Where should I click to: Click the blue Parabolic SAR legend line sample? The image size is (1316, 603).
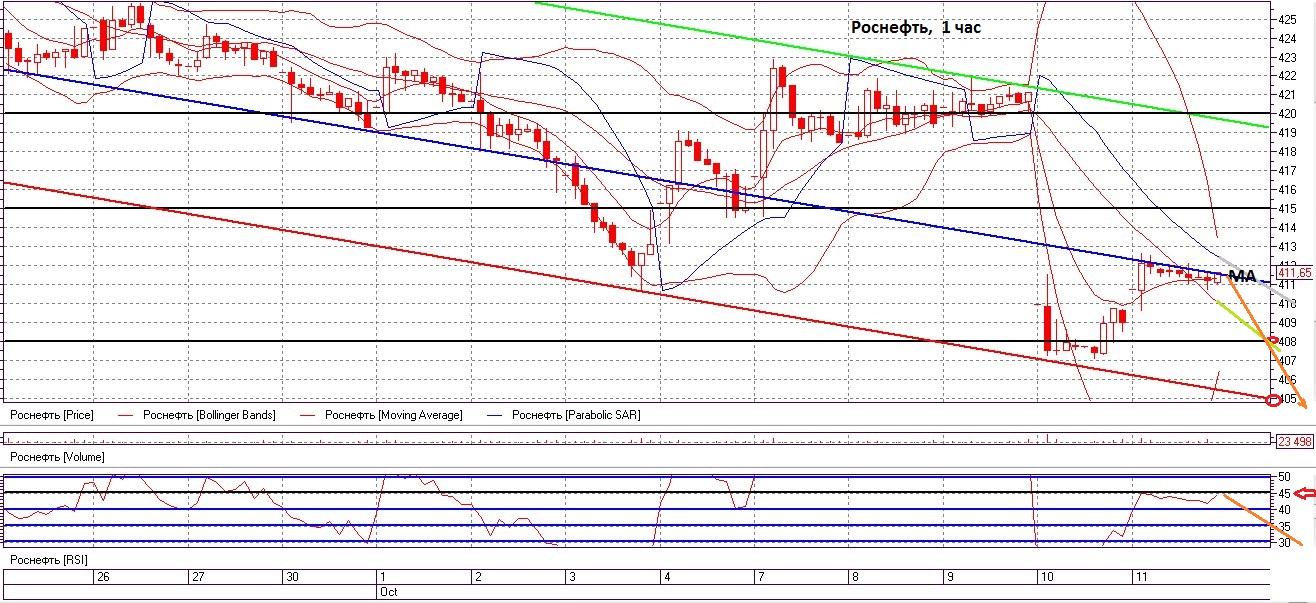(x=493, y=414)
